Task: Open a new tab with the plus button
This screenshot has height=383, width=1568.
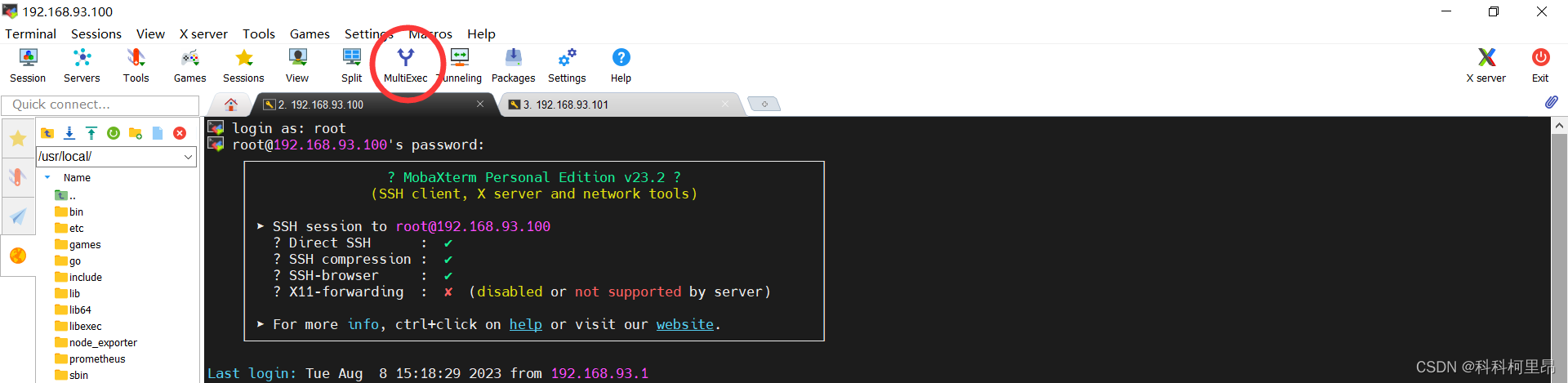Action: [x=764, y=105]
